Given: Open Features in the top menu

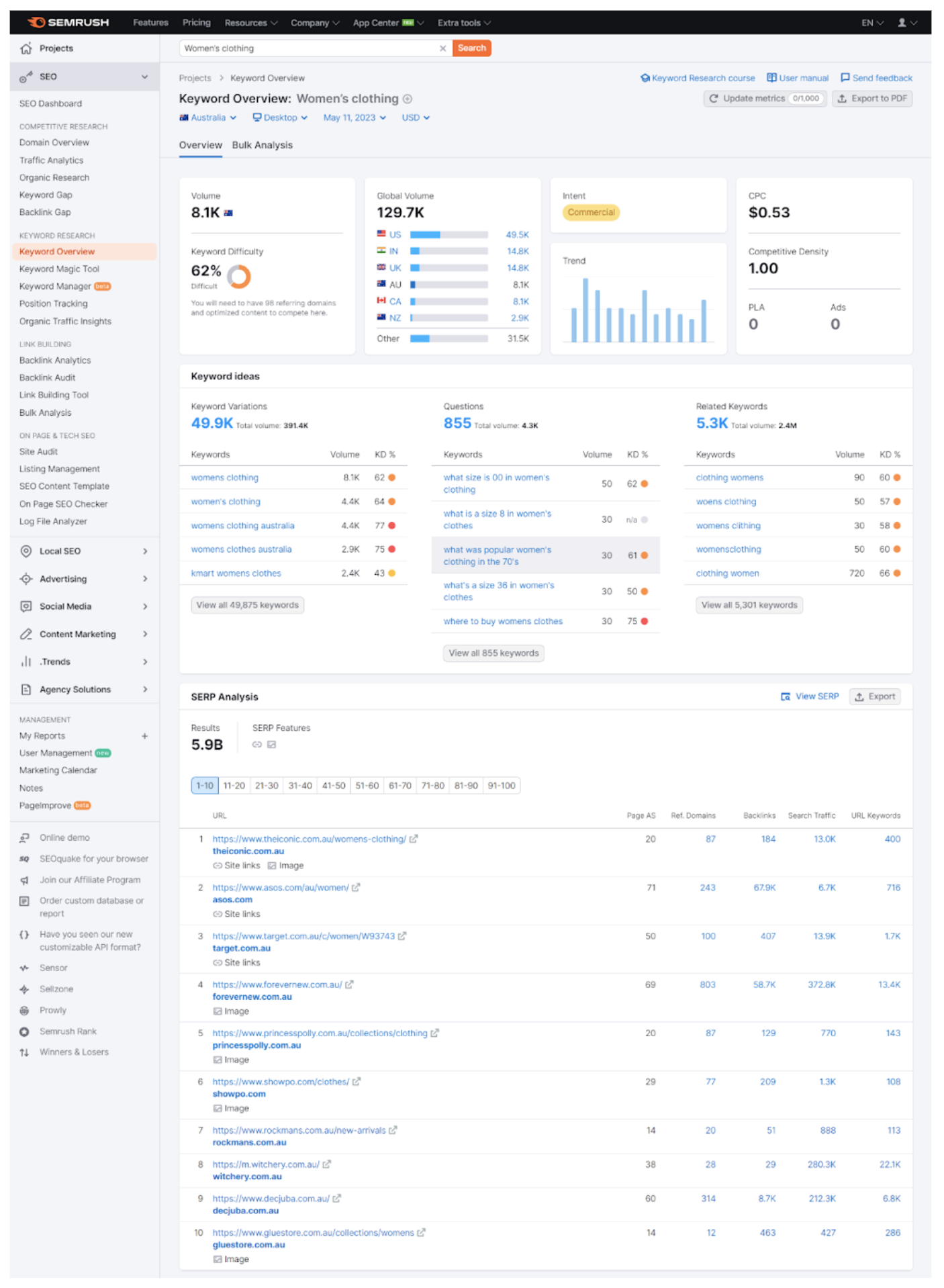Looking at the screenshot, I should [150, 22].
